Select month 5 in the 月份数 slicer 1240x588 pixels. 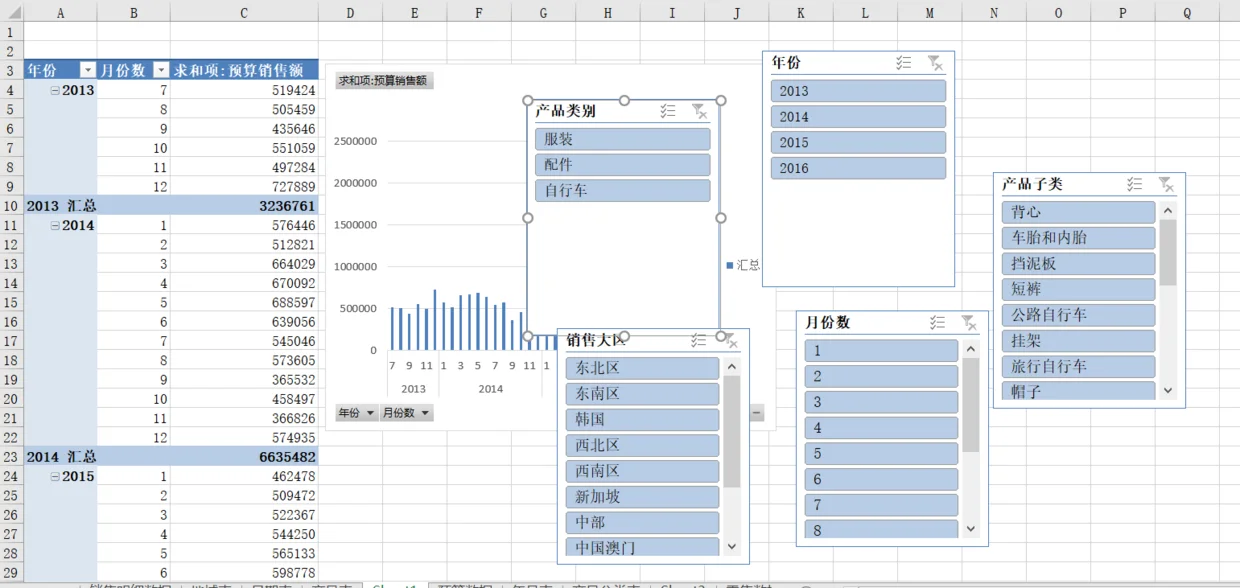point(881,454)
